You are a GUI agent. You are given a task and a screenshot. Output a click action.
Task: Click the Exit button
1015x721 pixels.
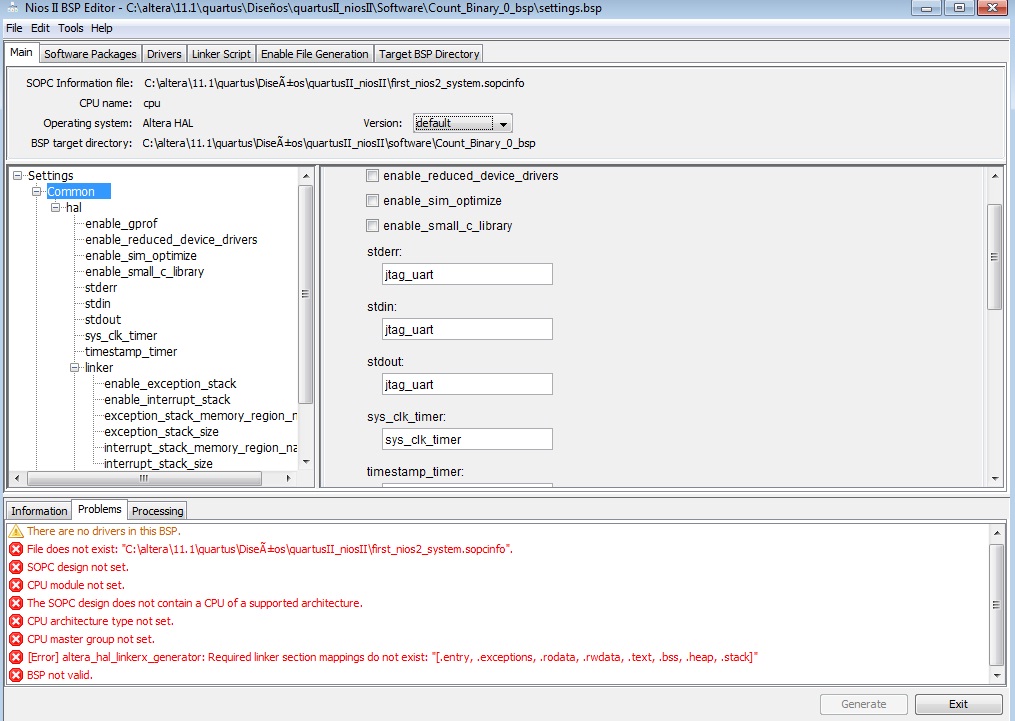[x=958, y=704]
